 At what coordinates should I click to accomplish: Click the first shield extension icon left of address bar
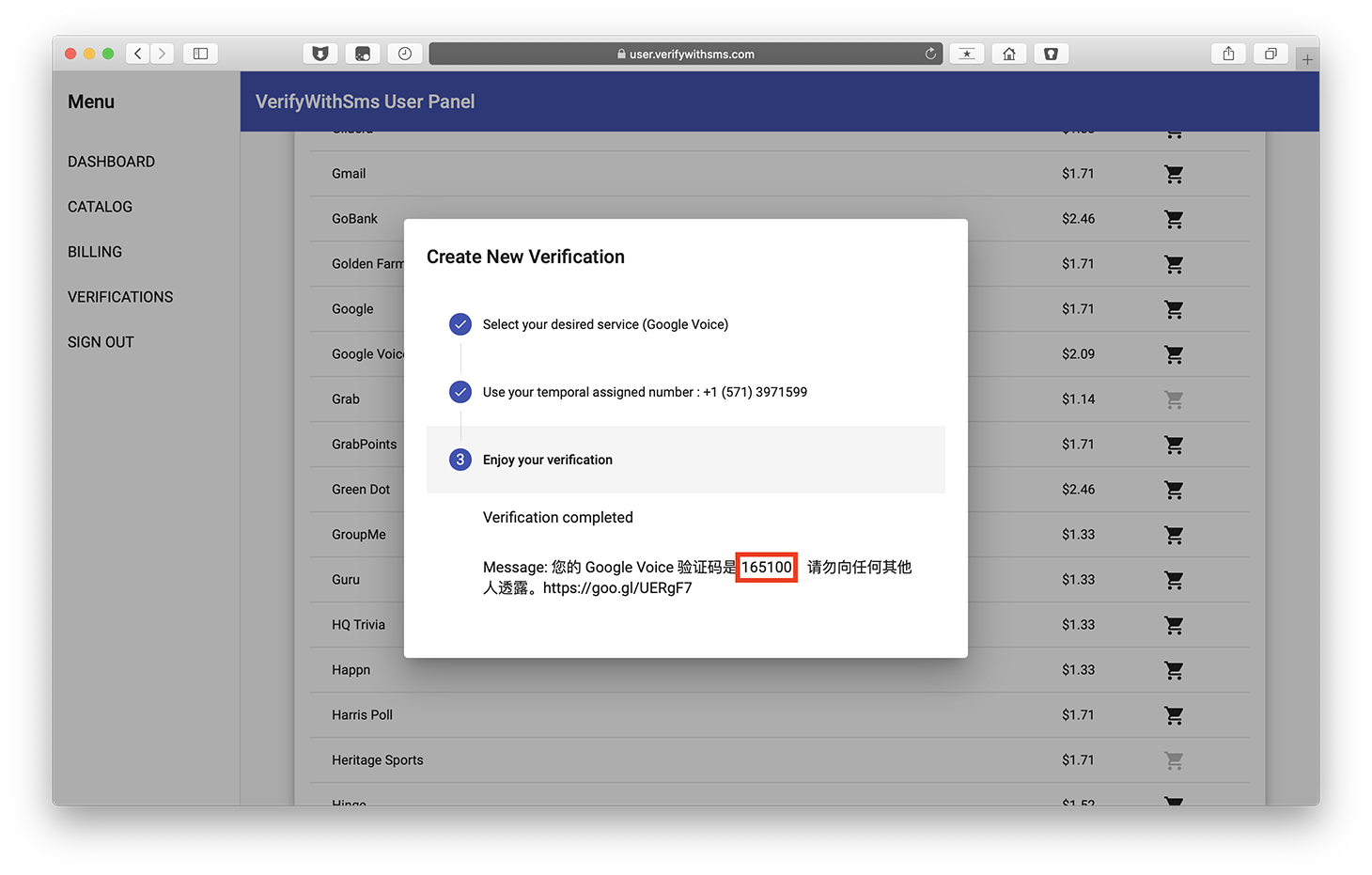coord(320,54)
